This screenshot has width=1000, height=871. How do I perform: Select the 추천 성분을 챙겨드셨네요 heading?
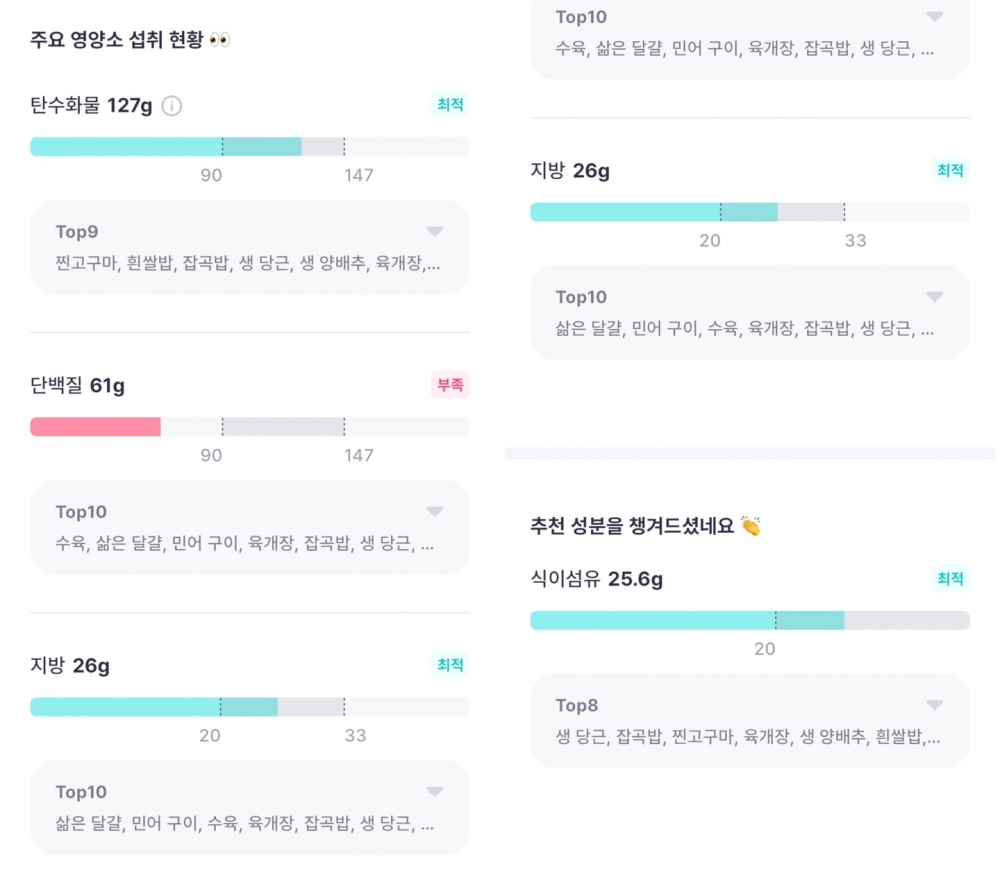(633, 526)
